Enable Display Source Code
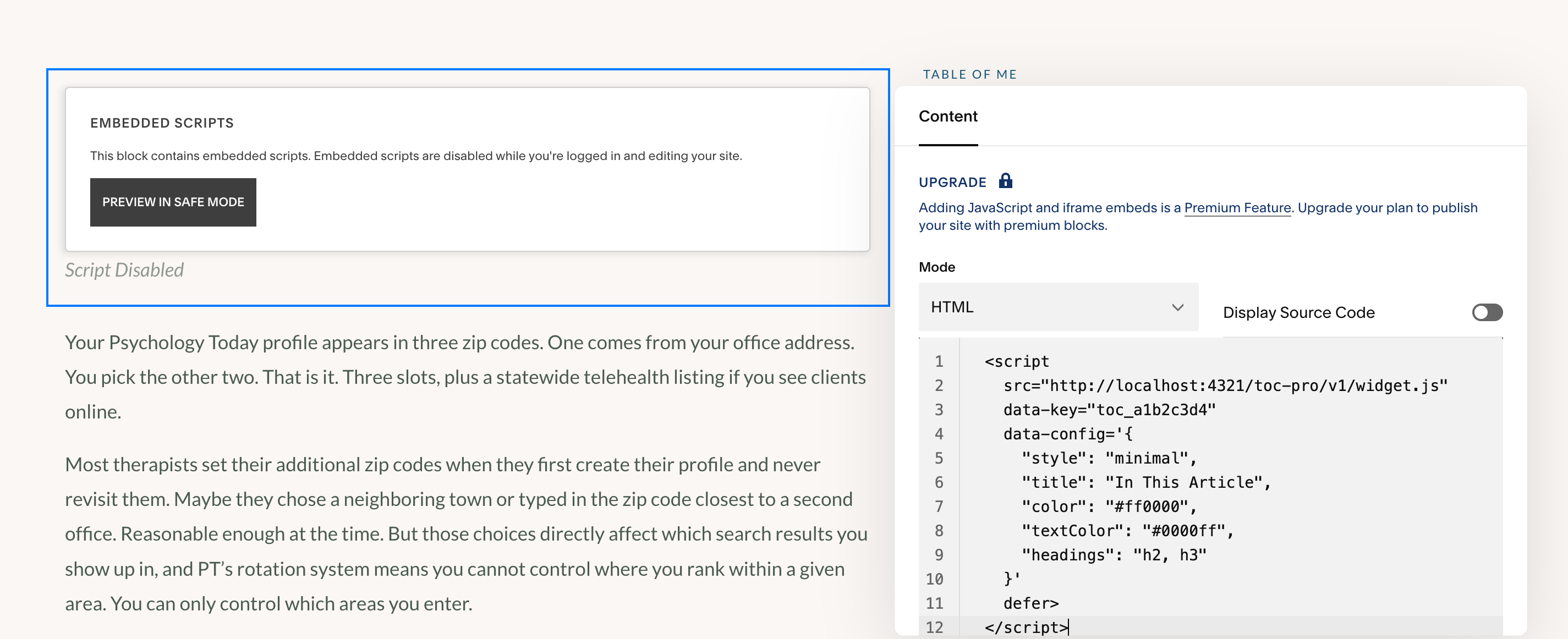 tap(1487, 312)
